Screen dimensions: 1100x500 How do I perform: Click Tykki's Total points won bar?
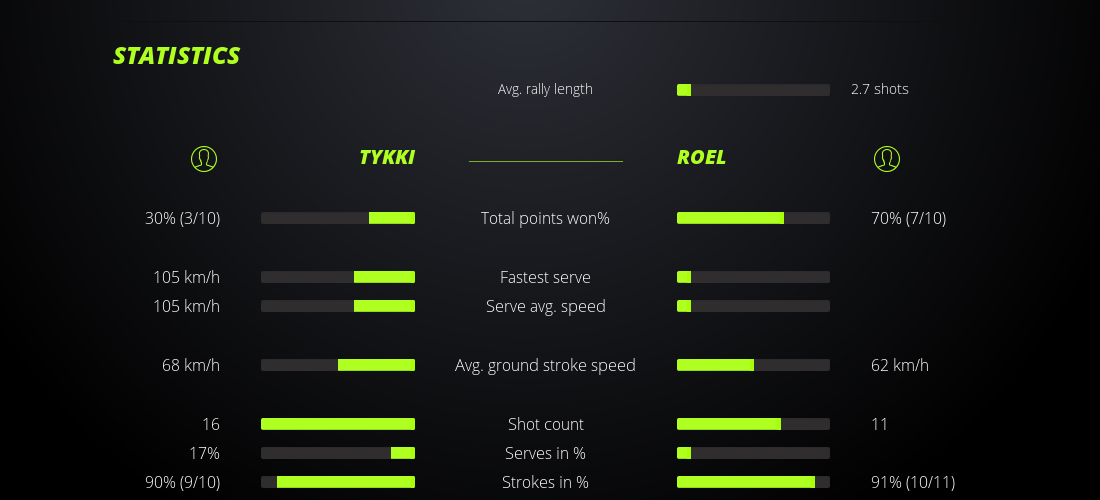click(x=338, y=218)
